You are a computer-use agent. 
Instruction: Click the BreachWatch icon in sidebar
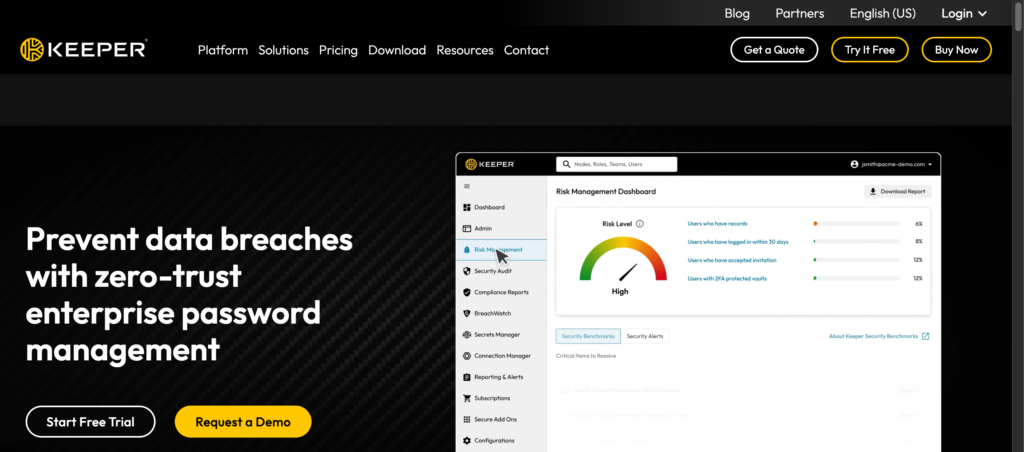[466, 314]
